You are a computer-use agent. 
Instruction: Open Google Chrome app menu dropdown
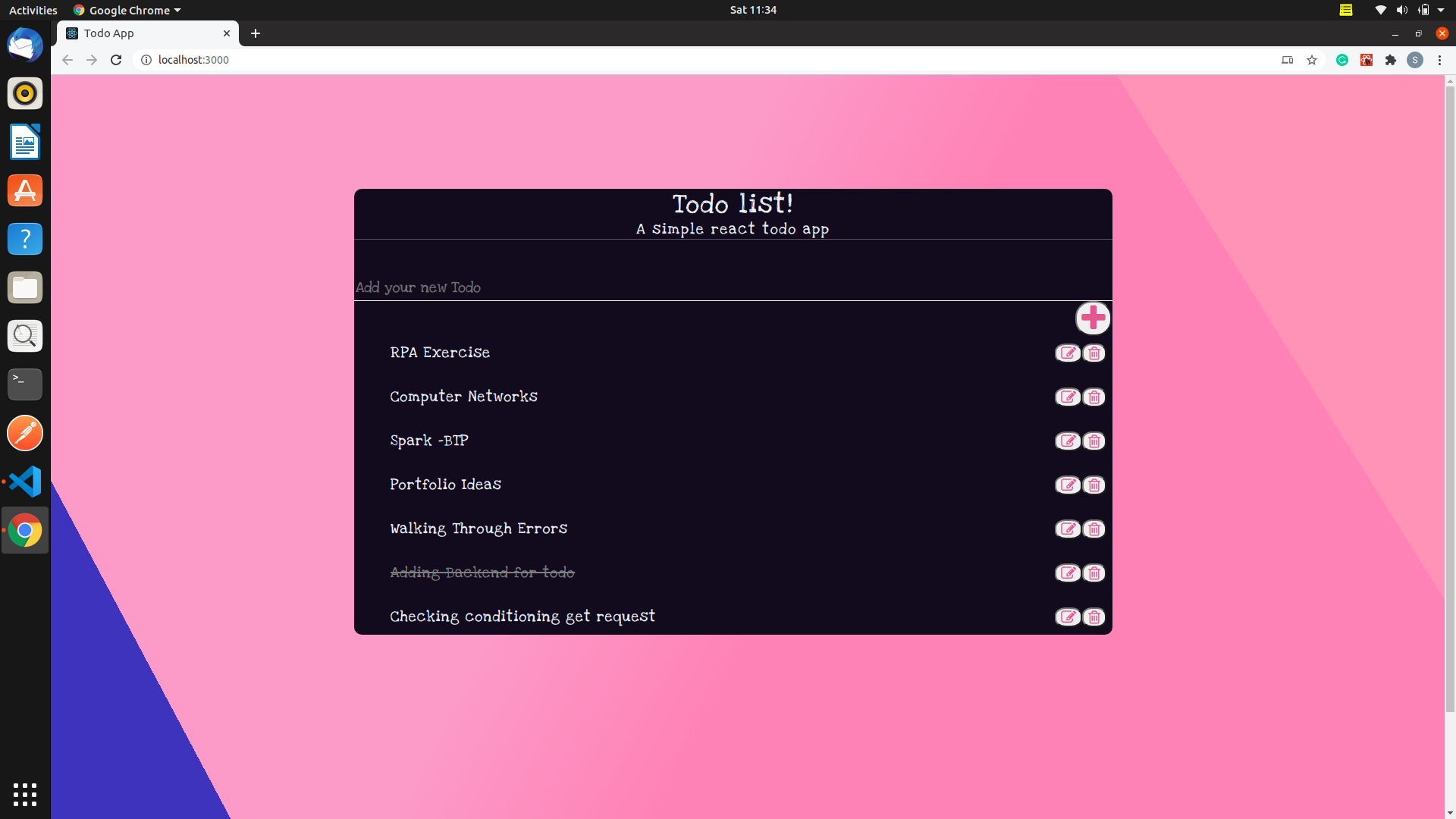click(x=127, y=10)
